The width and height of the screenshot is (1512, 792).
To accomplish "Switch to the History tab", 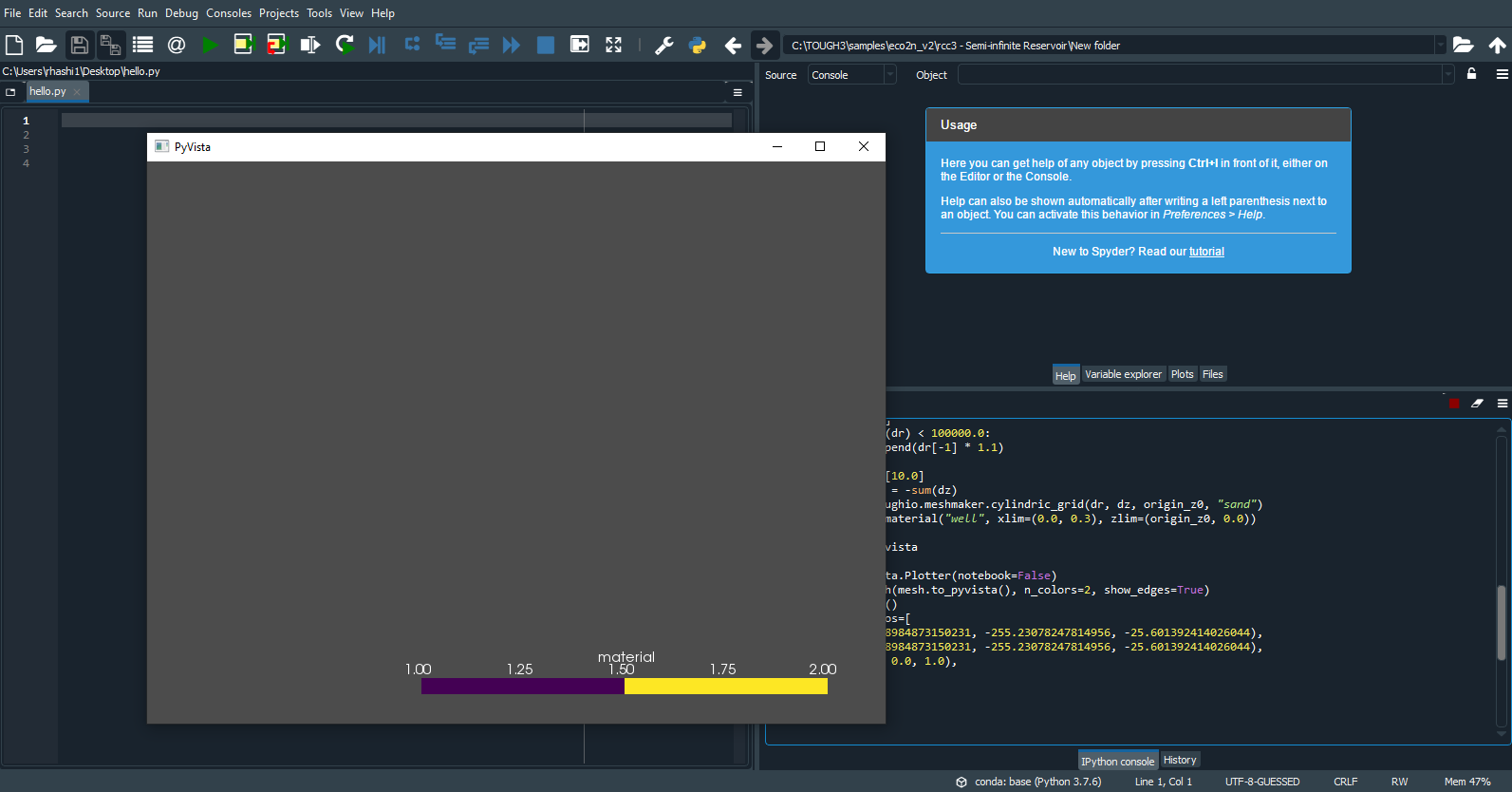I will click(x=1180, y=760).
